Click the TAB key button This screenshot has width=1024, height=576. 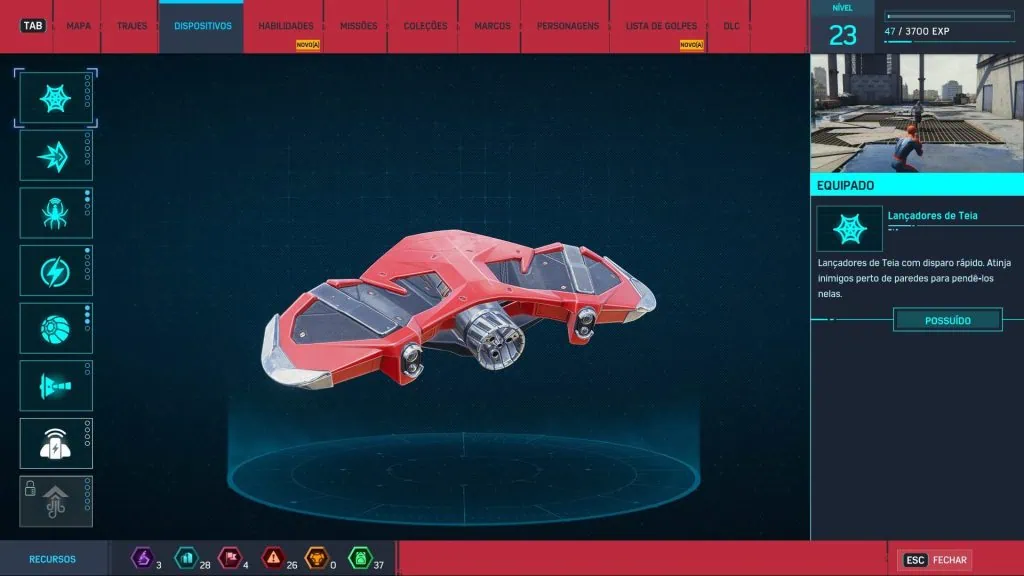tap(33, 26)
